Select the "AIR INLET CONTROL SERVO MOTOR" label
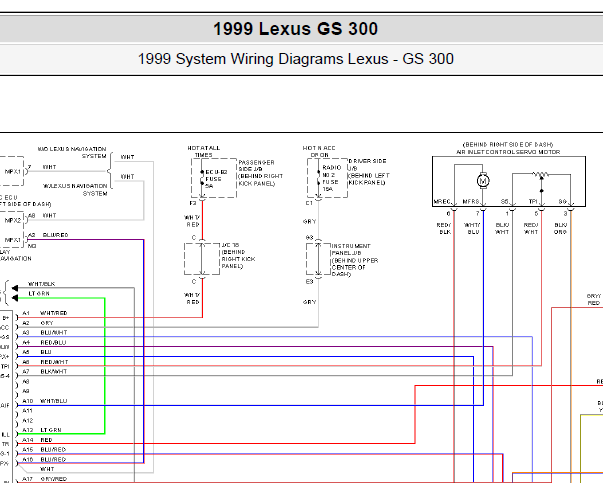This screenshot has width=603, height=483. pyautogui.click(x=508, y=152)
